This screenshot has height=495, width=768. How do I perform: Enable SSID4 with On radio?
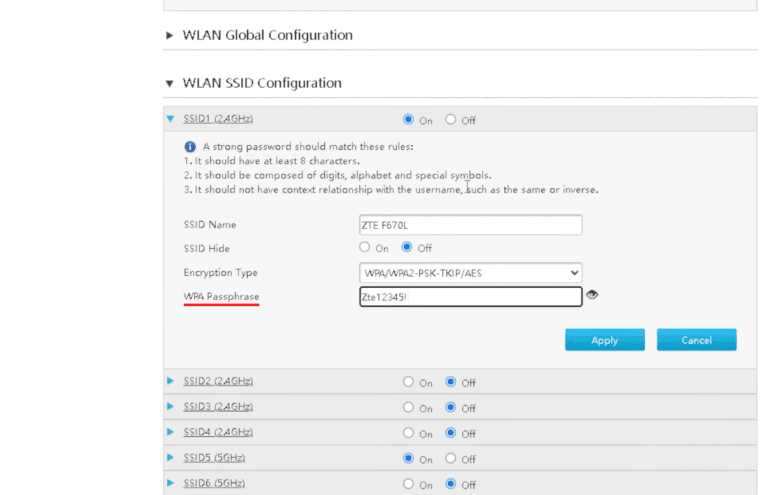pos(408,433)
